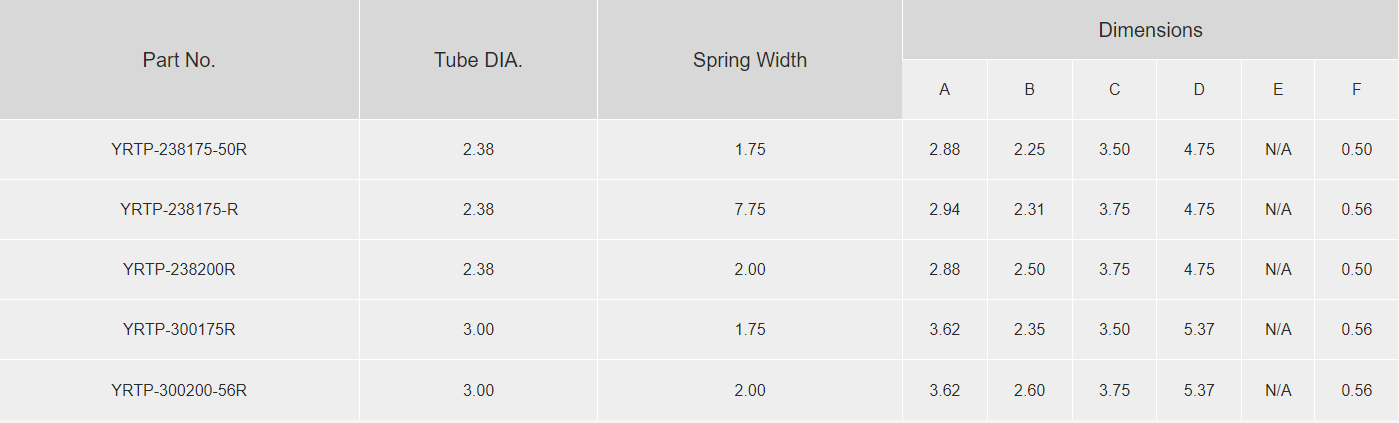
Task: Click the dimension E sub-header
Action: click(x=1278, y=90)
